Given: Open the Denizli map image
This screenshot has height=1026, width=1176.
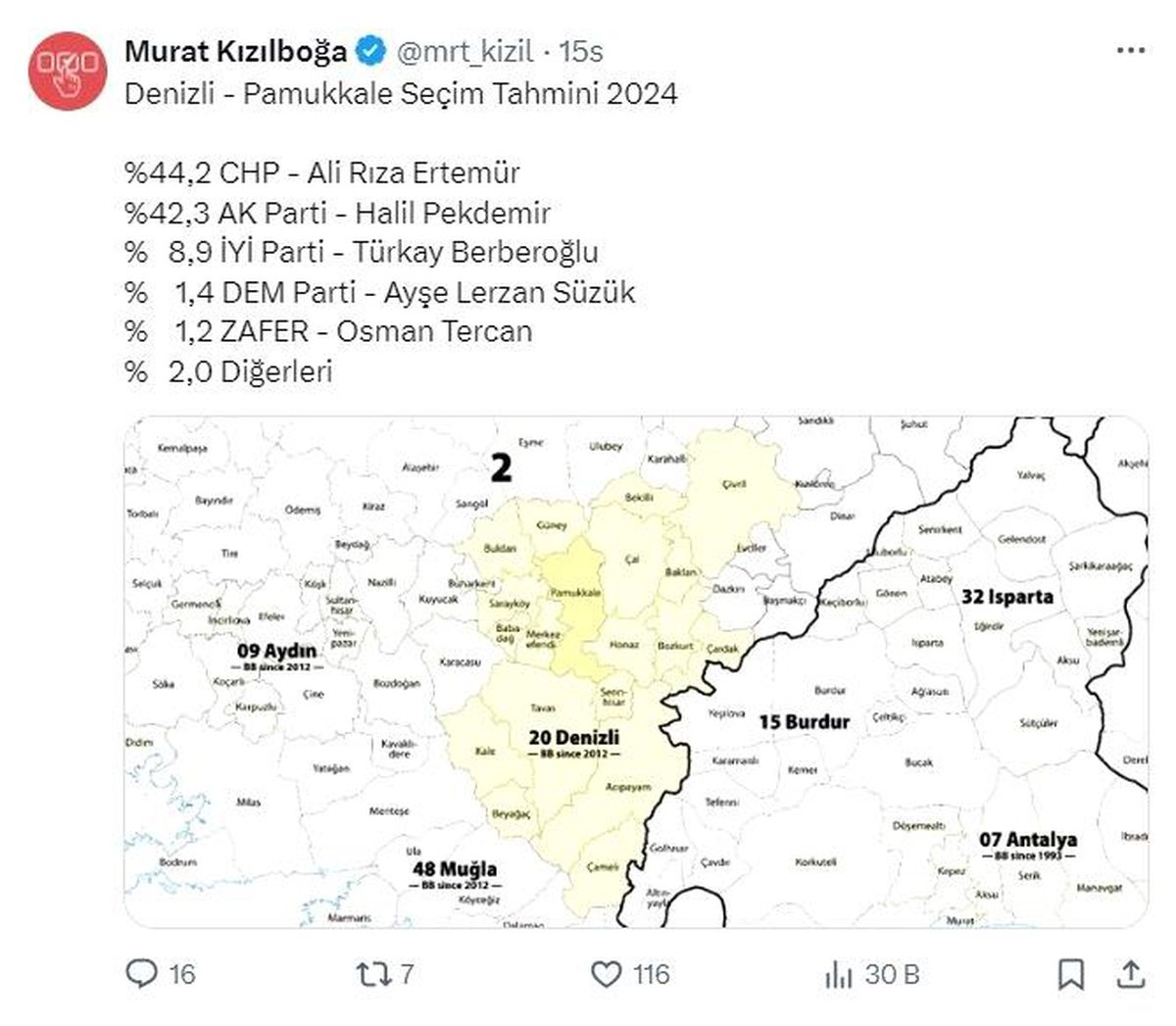Looking at the screenshot, I should [635, 671].
